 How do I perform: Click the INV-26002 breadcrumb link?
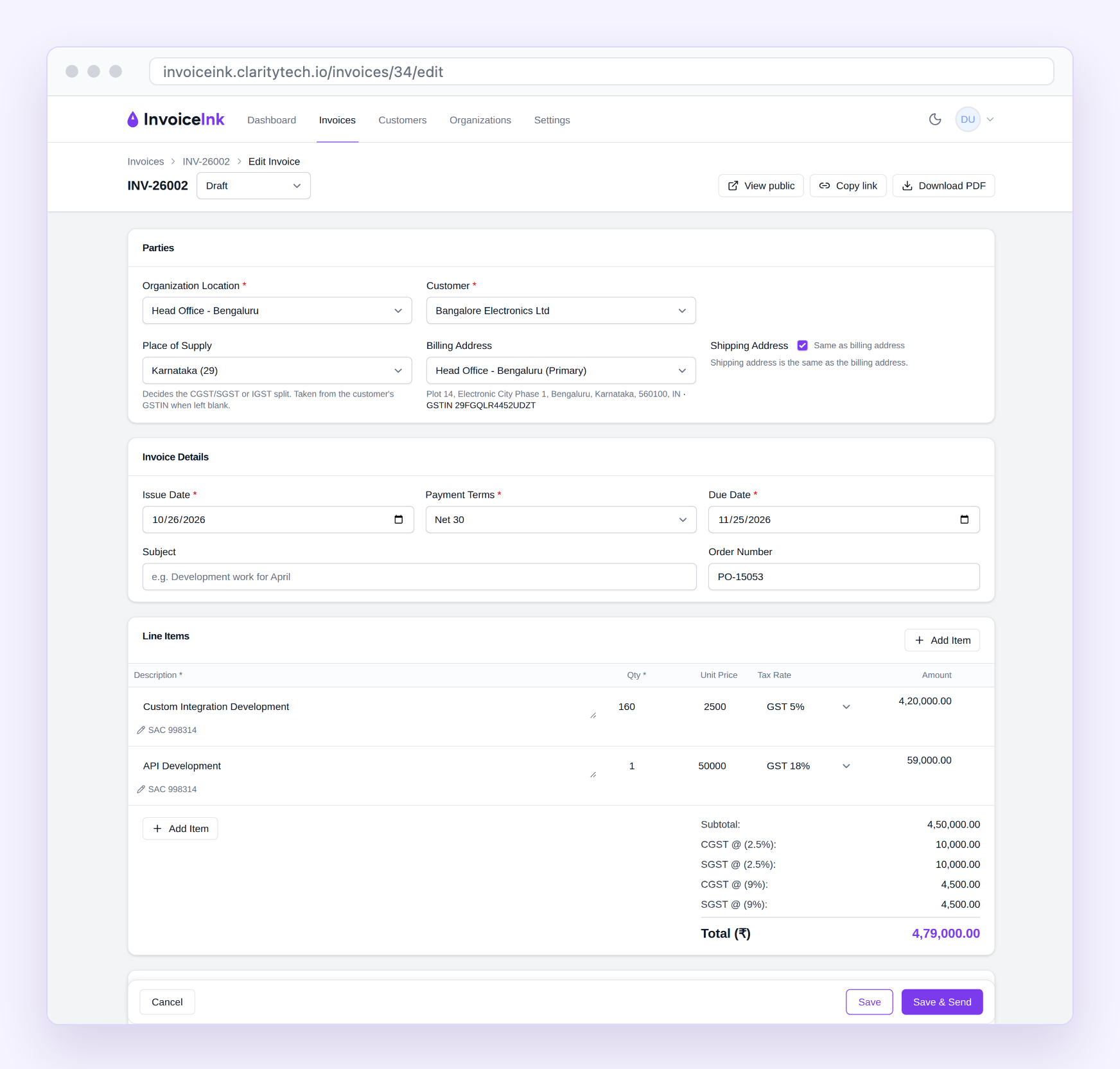[206, 161]
